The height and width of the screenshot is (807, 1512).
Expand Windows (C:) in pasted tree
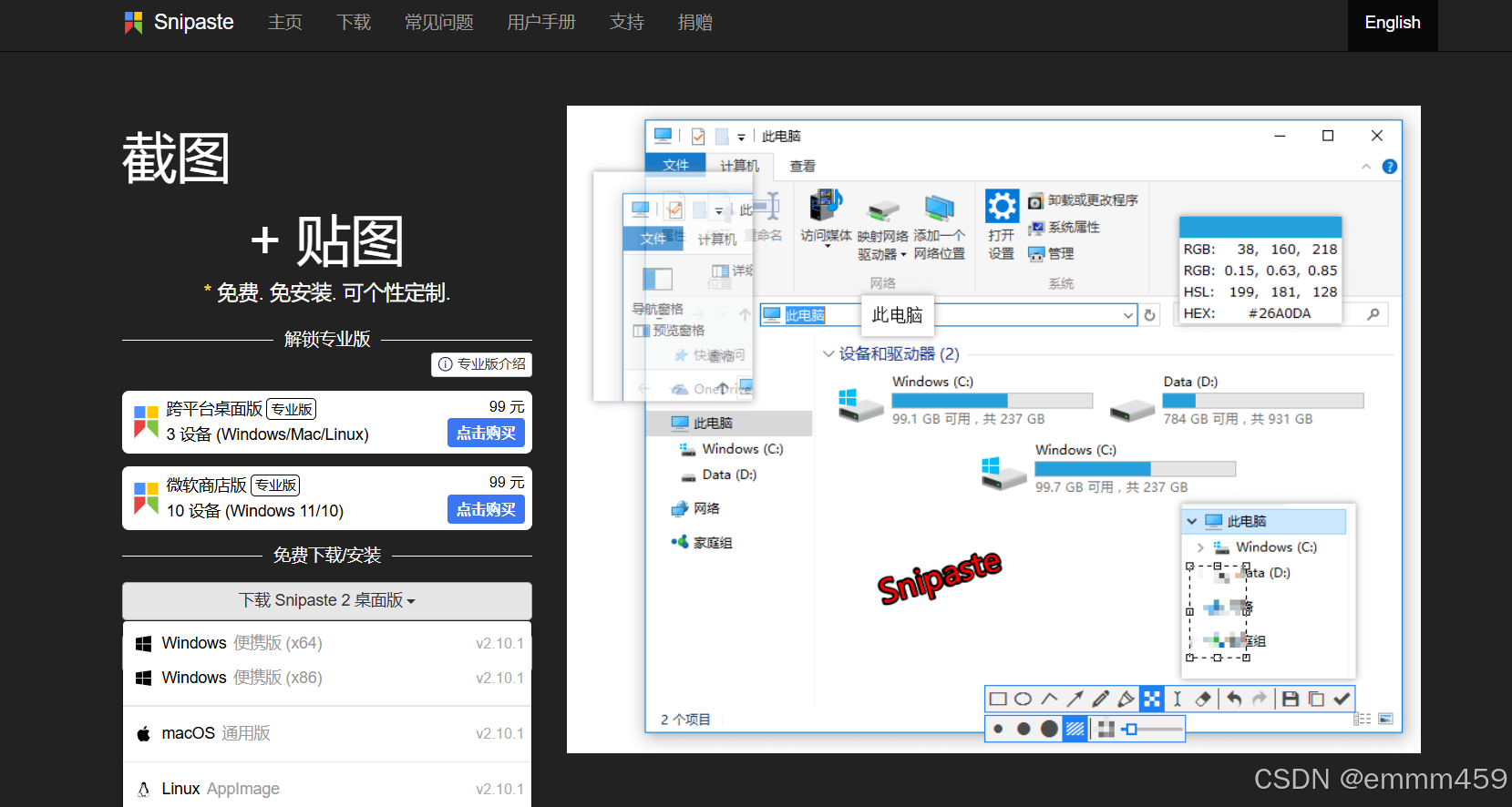click(1200, 547)
